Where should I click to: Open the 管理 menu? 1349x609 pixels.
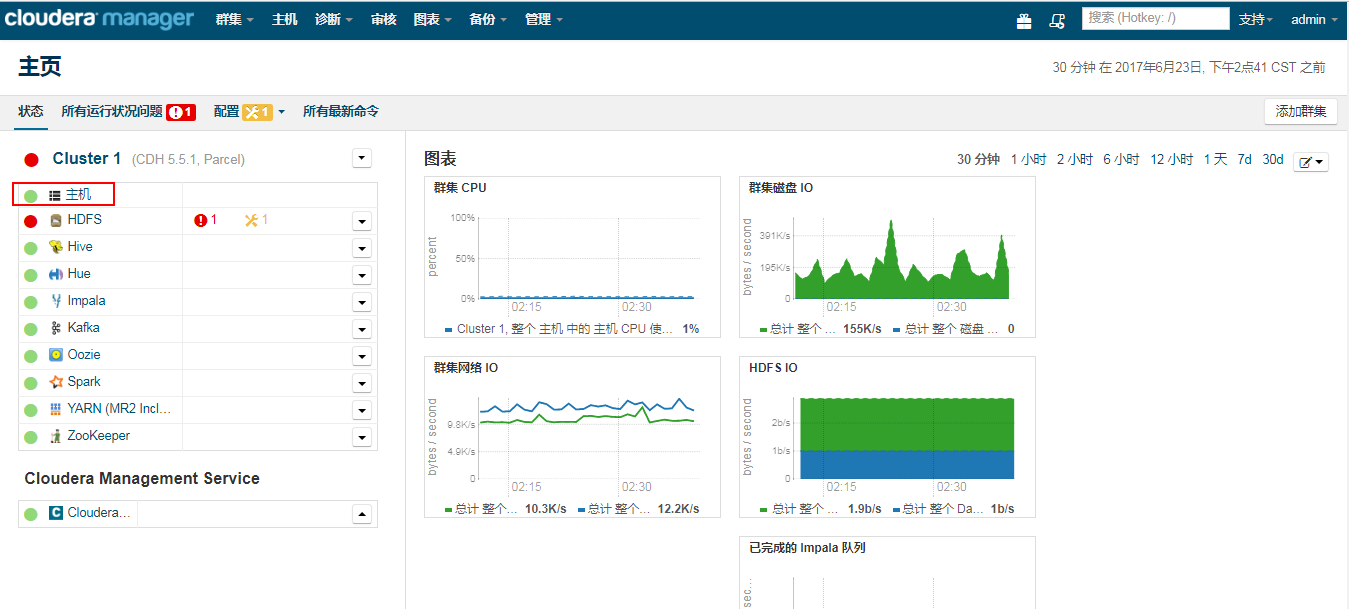click(x=544, y=20)
